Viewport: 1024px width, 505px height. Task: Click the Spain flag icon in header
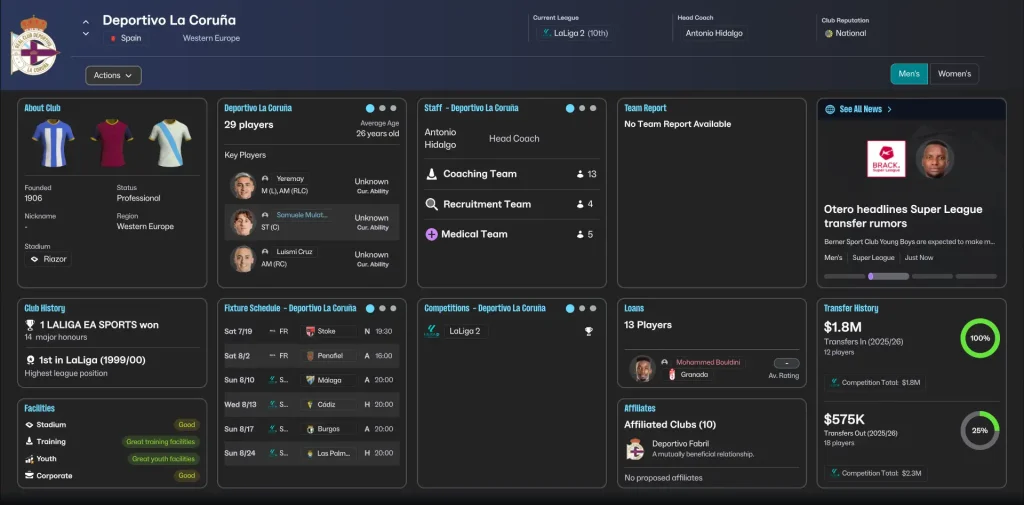click(x=113, y=38)
